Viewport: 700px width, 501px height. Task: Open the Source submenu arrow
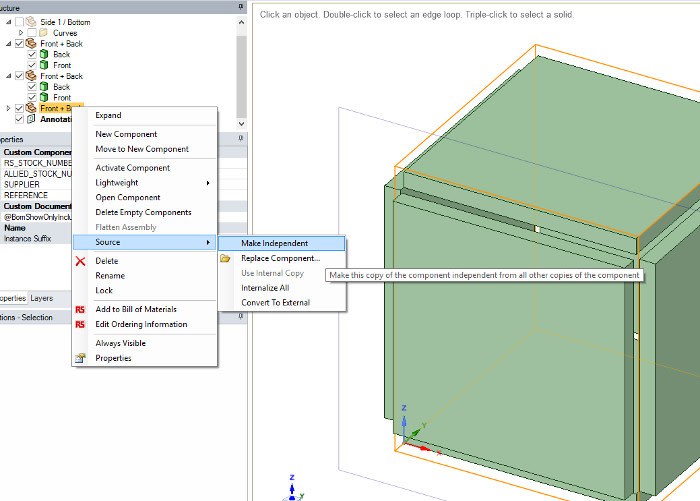208,242
